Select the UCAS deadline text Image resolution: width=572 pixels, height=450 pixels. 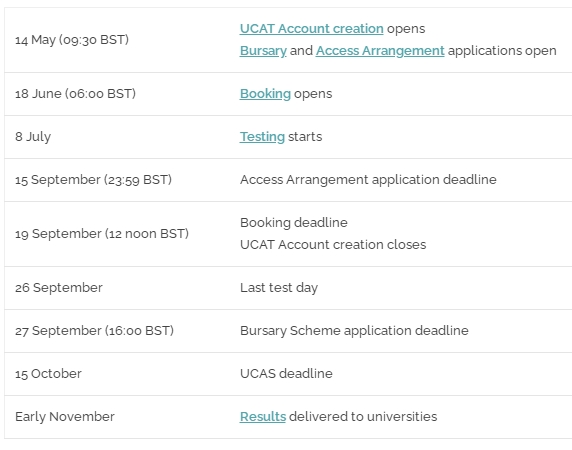(286, 374)
